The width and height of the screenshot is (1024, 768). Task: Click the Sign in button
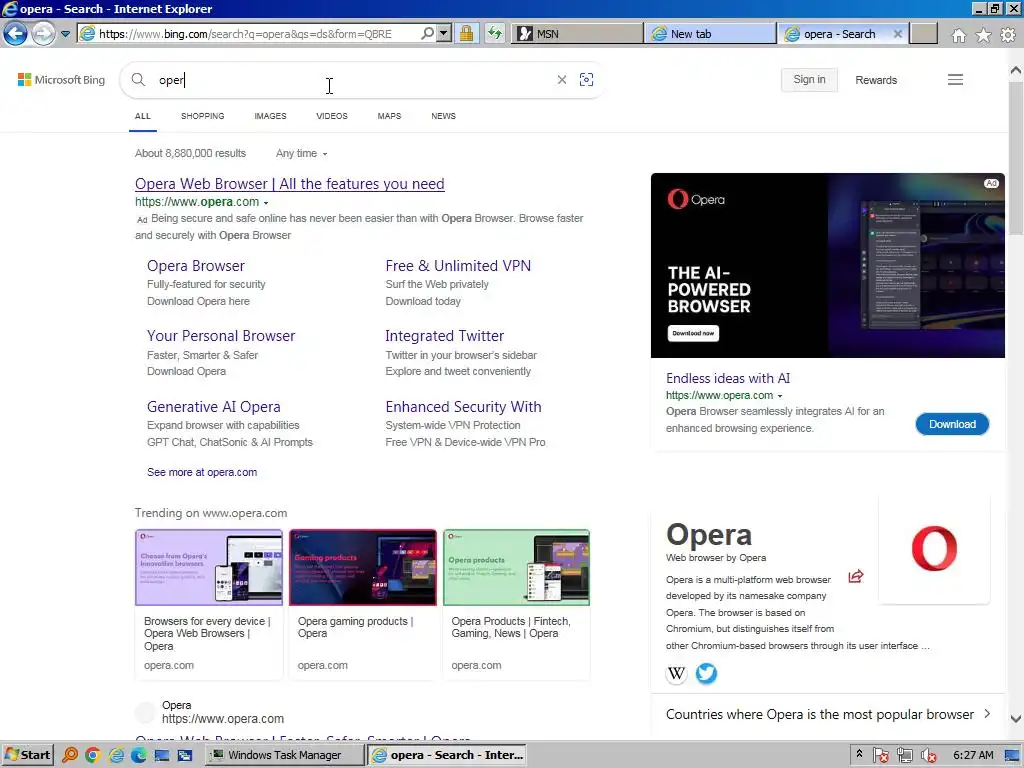pyautogui.click(x=809, y=80)
